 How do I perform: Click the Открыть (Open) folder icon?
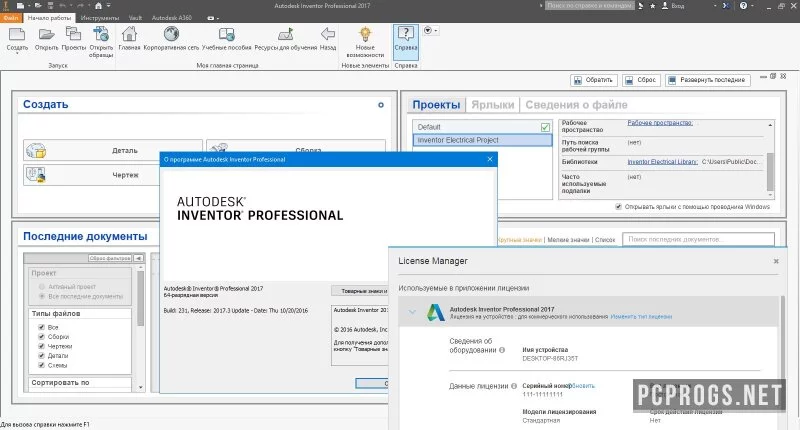[x=46, y=34]
